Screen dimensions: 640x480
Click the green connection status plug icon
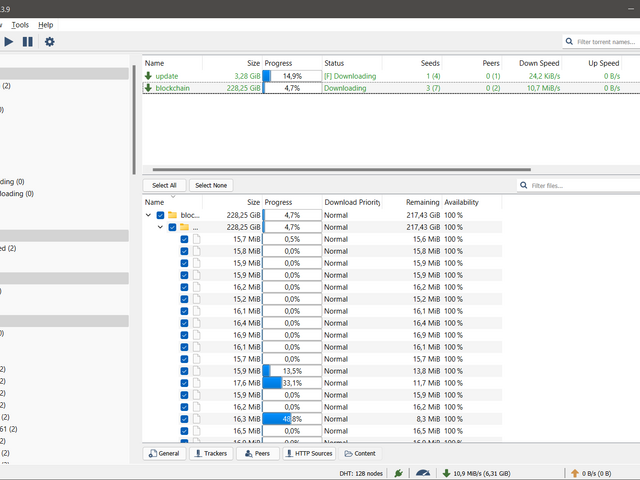coord(399,473)
